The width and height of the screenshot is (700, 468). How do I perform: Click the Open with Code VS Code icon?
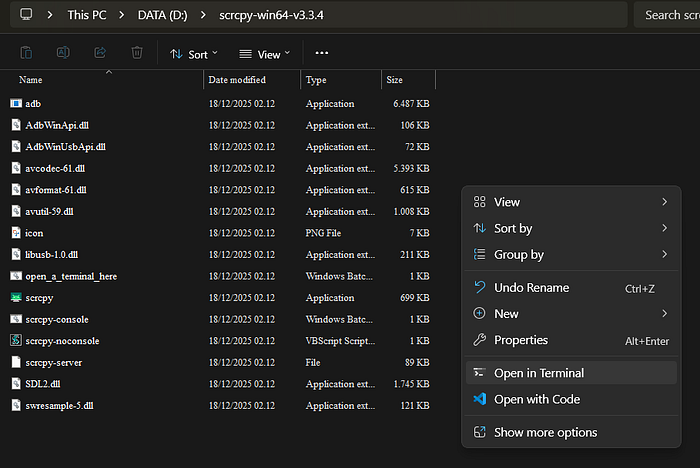(479, 399)
